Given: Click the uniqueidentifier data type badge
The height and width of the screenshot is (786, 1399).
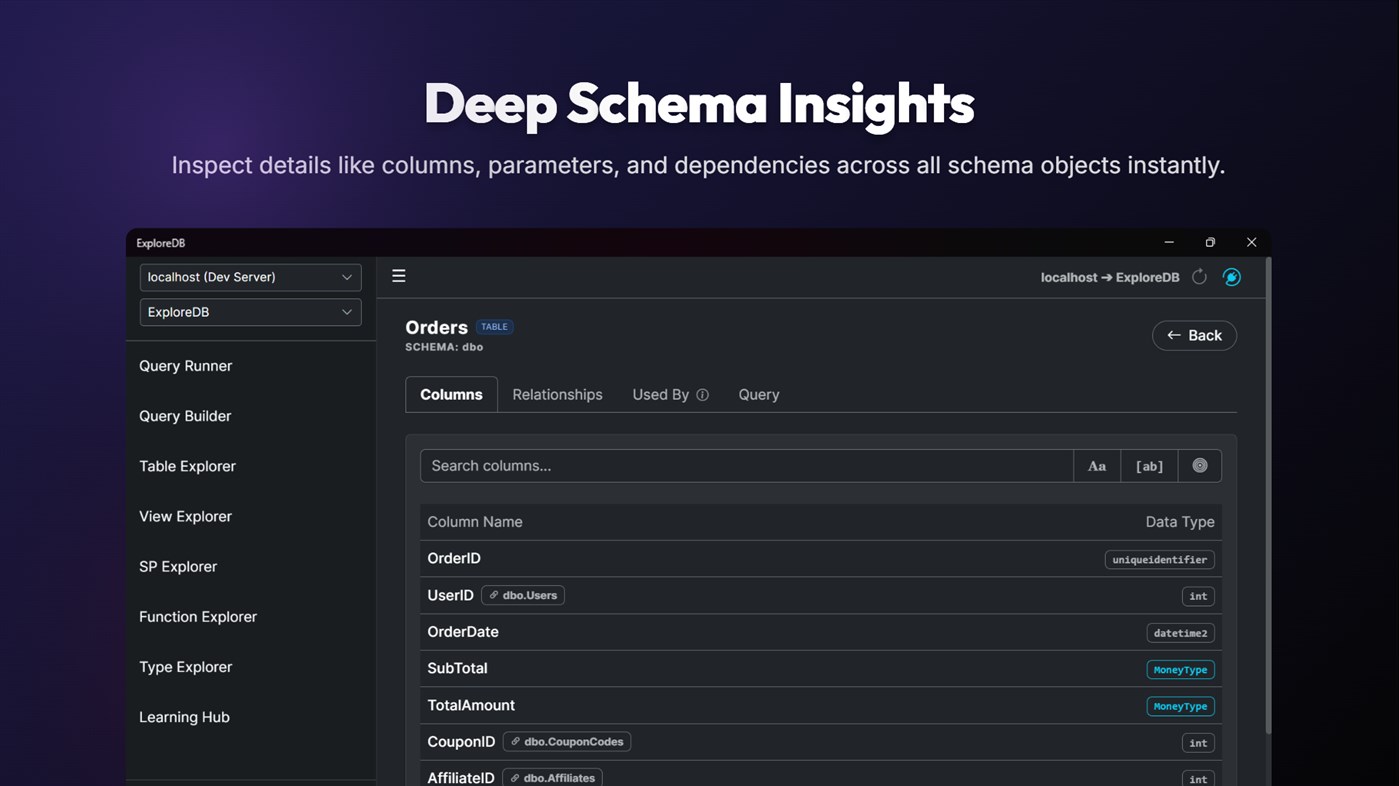Looking at the screenshot, I should (1160, 560).
